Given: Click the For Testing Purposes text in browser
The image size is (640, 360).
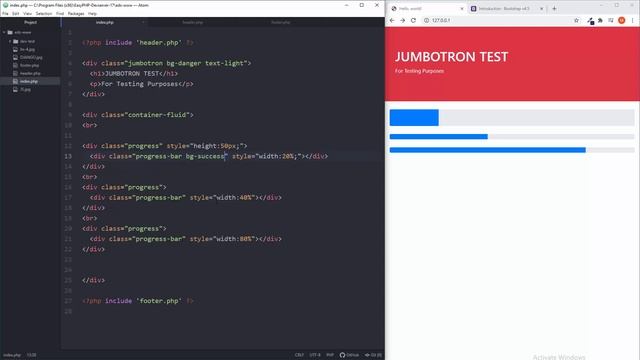Looking at the screenshot, I should point(419,71).
